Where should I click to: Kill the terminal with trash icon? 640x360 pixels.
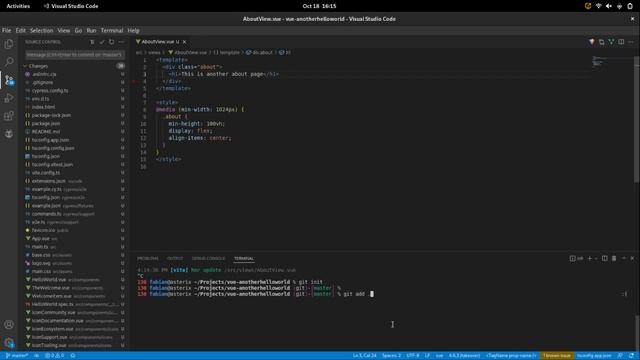coord(614,258)
